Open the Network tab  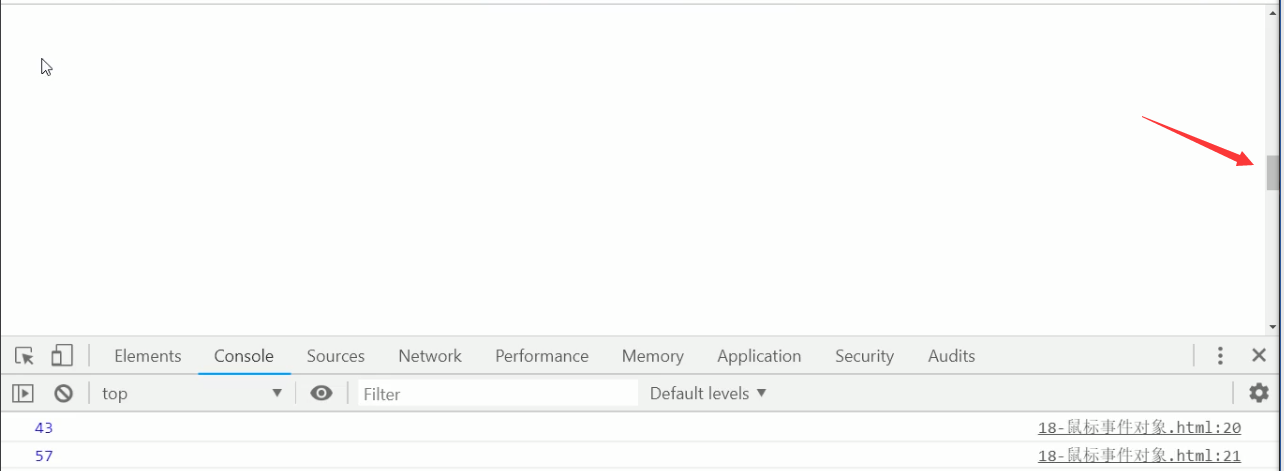tap(430, 356)
